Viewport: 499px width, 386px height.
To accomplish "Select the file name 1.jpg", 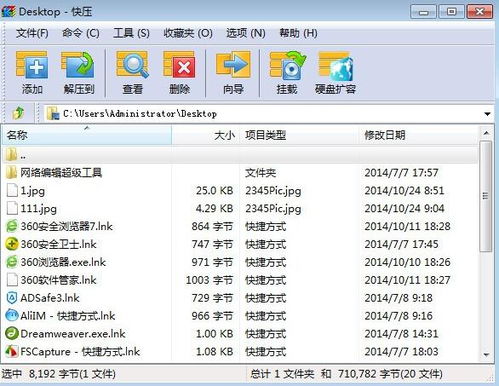I will [32, 191].
